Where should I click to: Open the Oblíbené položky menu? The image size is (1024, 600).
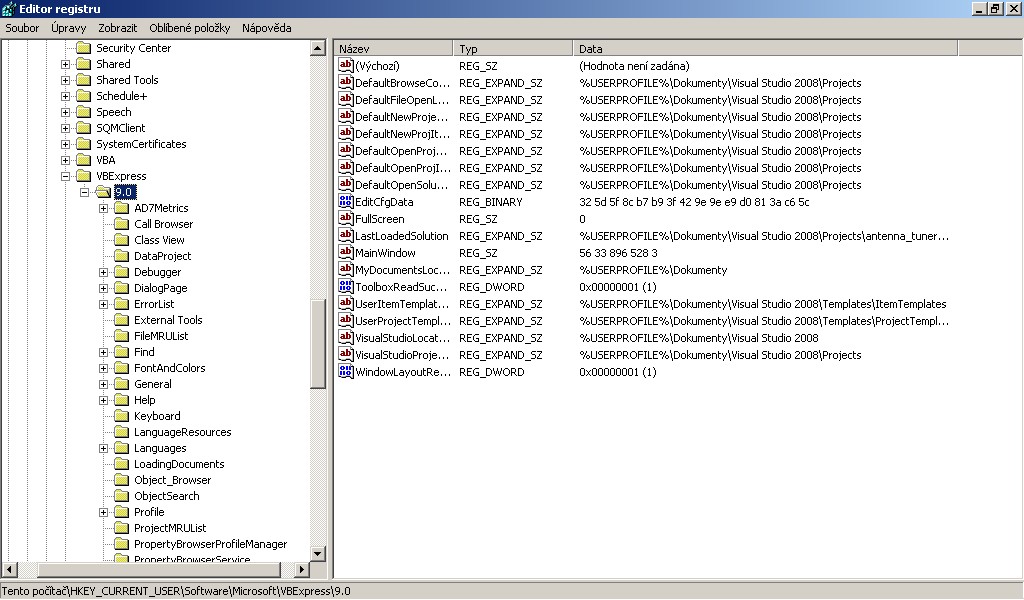(x=189, y=28)
